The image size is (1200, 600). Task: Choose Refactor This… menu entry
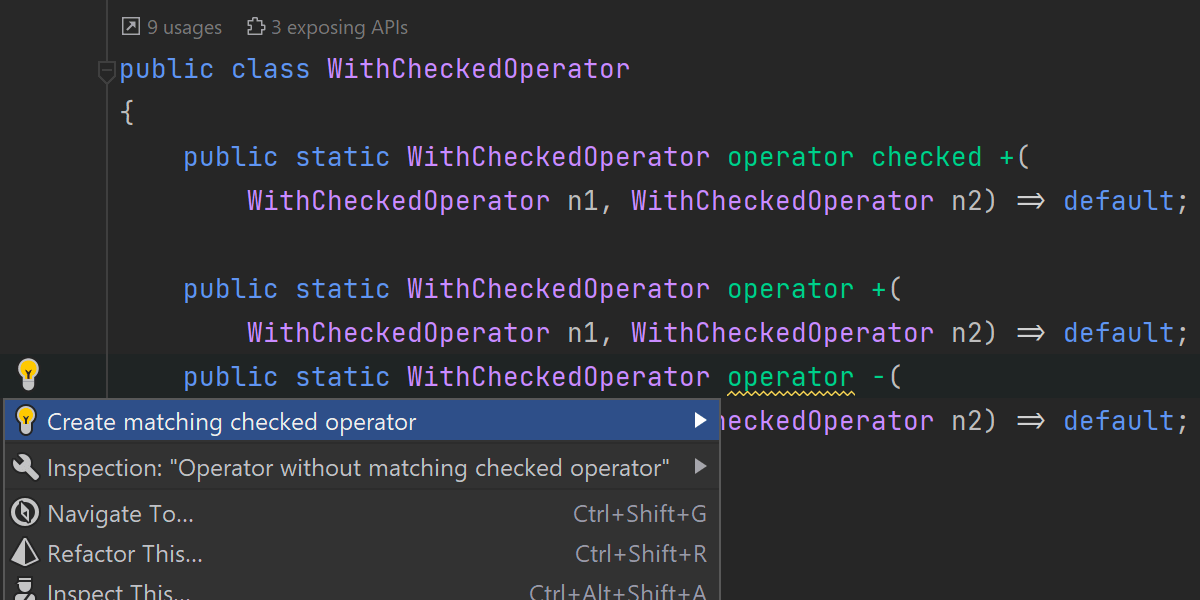tap(362, 553)
